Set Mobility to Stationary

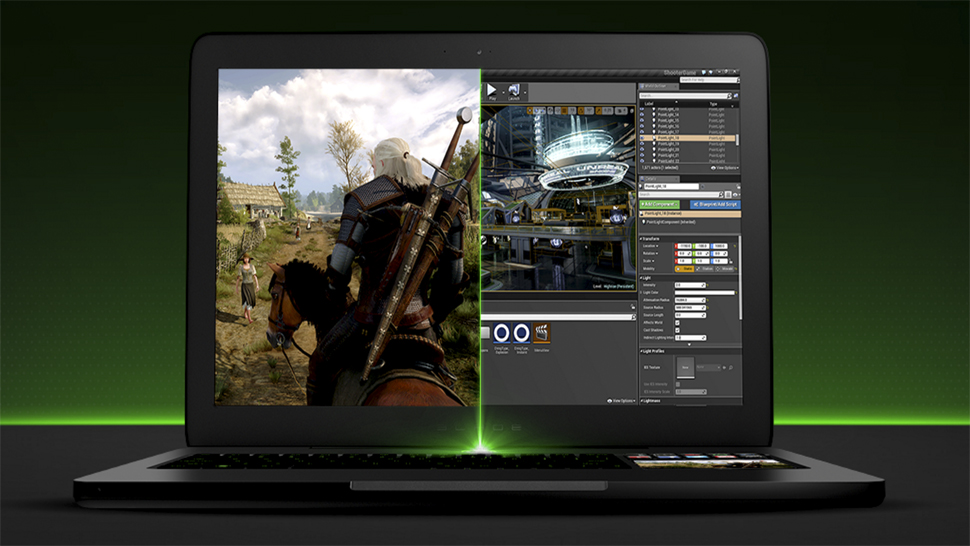[705, 269]
